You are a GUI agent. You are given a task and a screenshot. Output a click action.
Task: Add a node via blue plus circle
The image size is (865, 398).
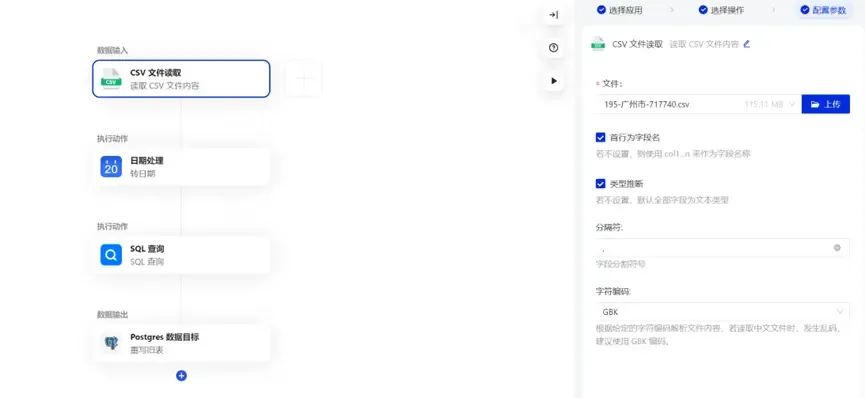coord(181,376)
